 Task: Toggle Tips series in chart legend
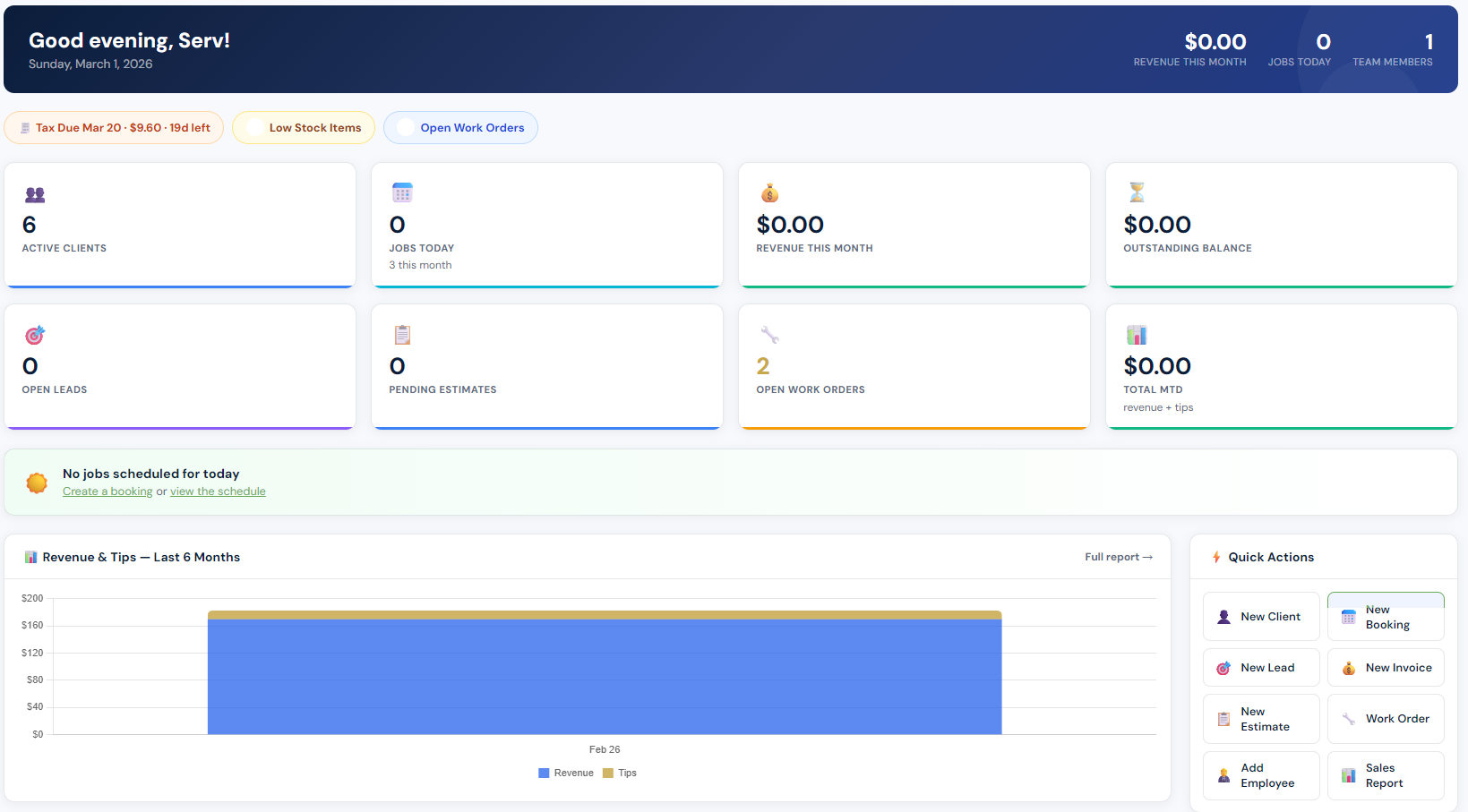click(x=620, y=773)
